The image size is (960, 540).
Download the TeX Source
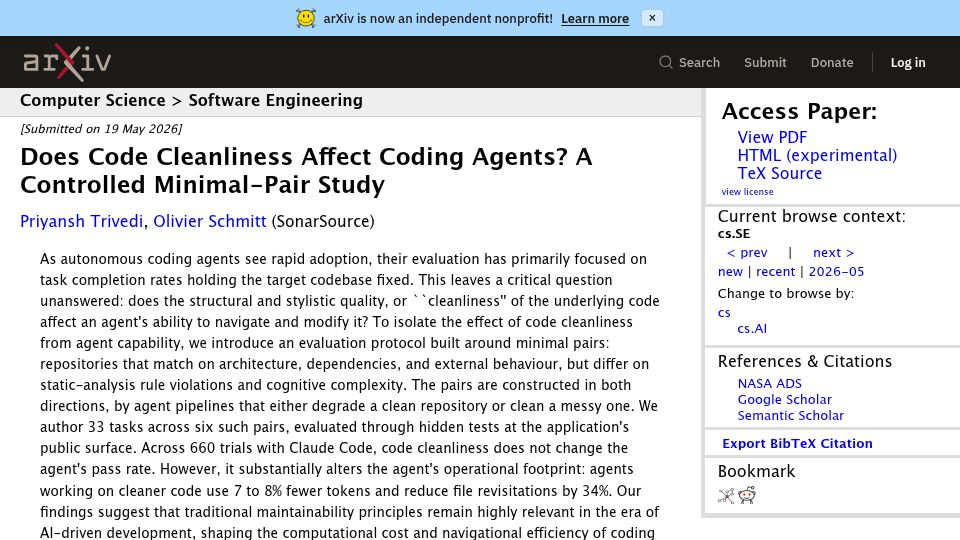(x=779, y=173)
